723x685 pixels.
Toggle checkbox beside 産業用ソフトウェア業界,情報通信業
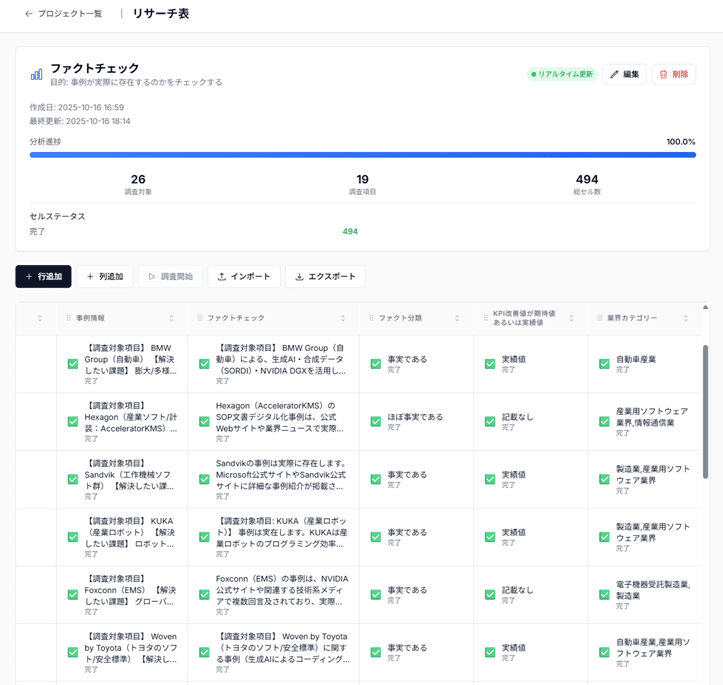(604, 422)
